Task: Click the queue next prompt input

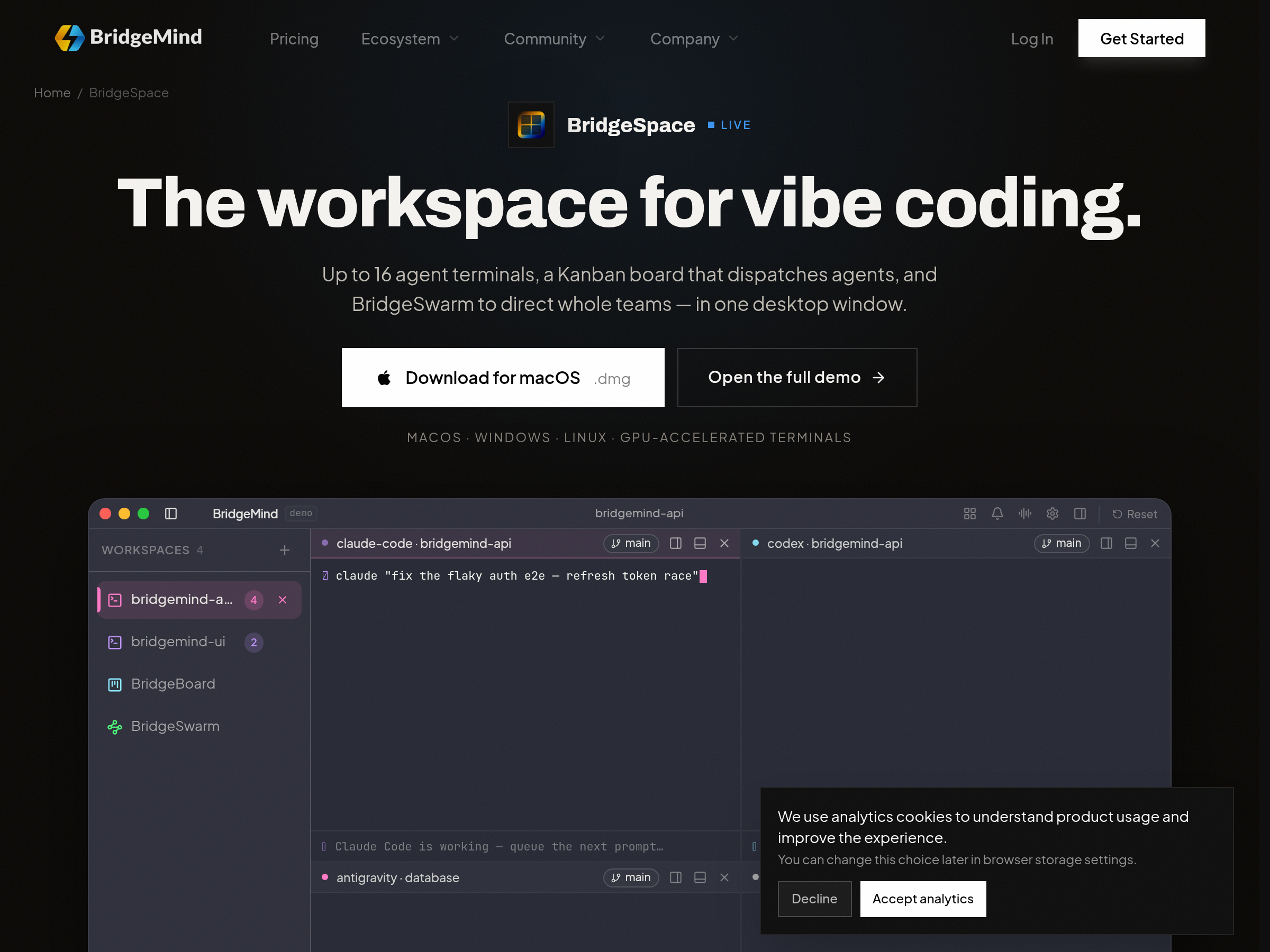Action: (525, 847)
